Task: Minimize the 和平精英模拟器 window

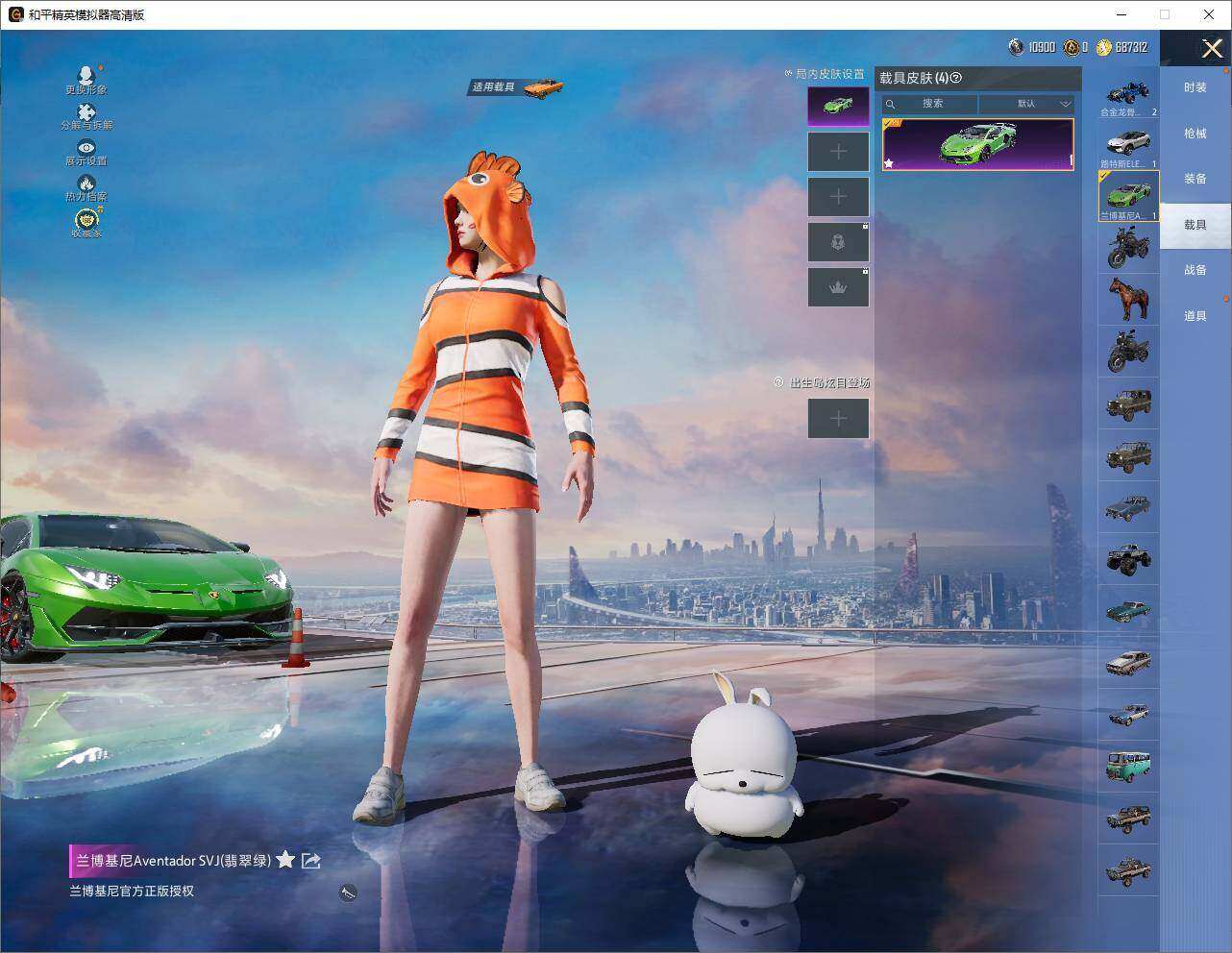Action: pyautogui.click(x=1122, y=14)
